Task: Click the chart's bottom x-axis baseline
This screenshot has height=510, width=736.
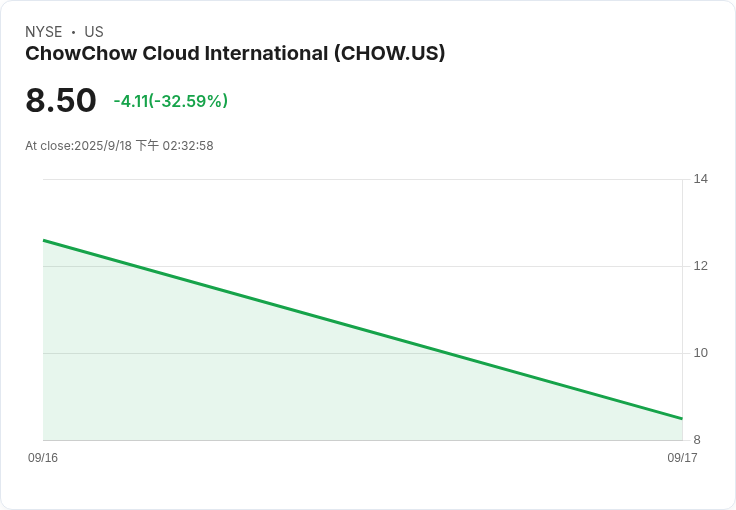Action: (x=360, y=440)
